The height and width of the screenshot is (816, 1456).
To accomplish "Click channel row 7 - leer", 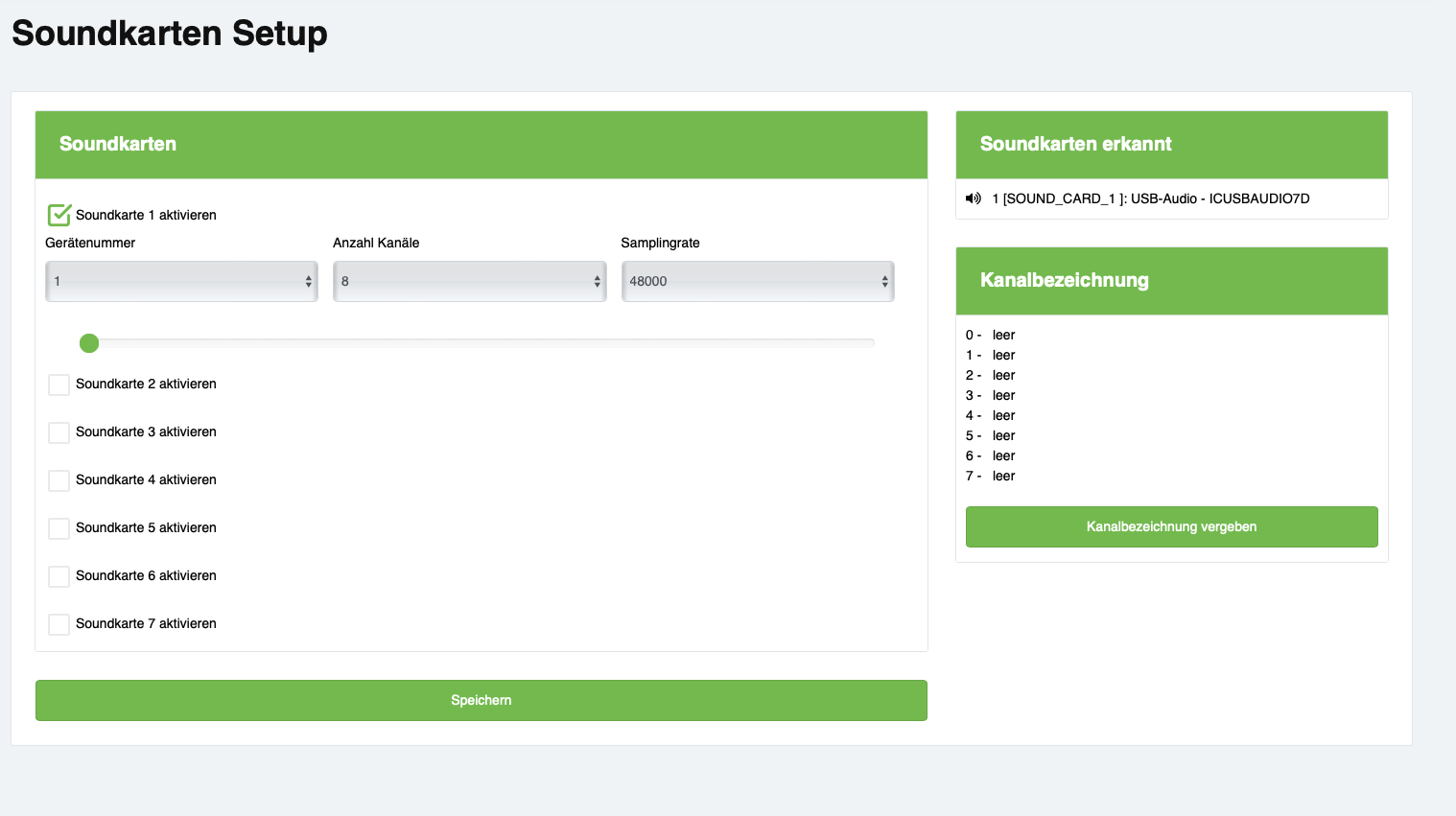I will (x=991, y=476).
